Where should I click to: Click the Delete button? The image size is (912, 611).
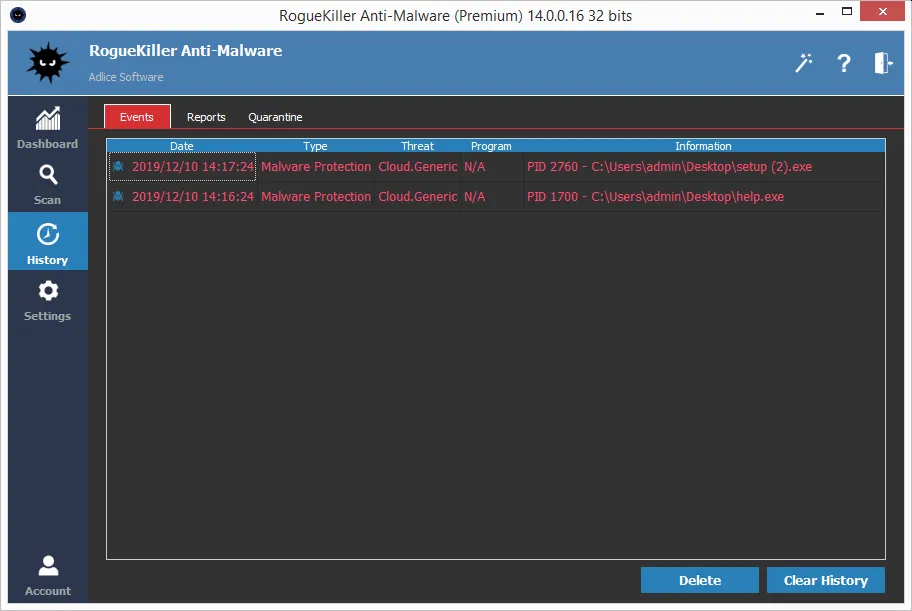[x=700, y=580]
